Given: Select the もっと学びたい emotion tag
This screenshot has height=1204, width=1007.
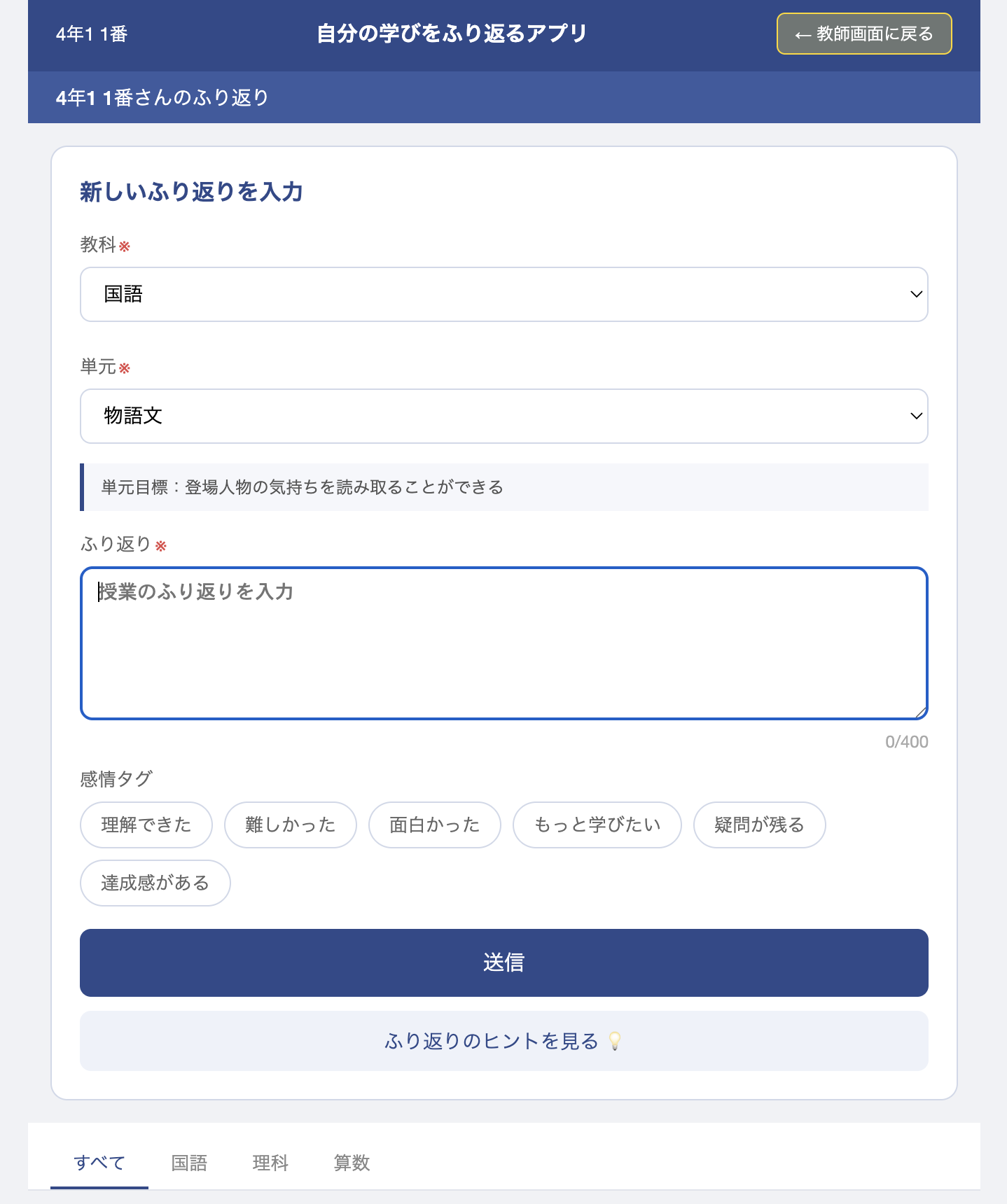Looking at the screenshot, I should [x=597, y=825].
